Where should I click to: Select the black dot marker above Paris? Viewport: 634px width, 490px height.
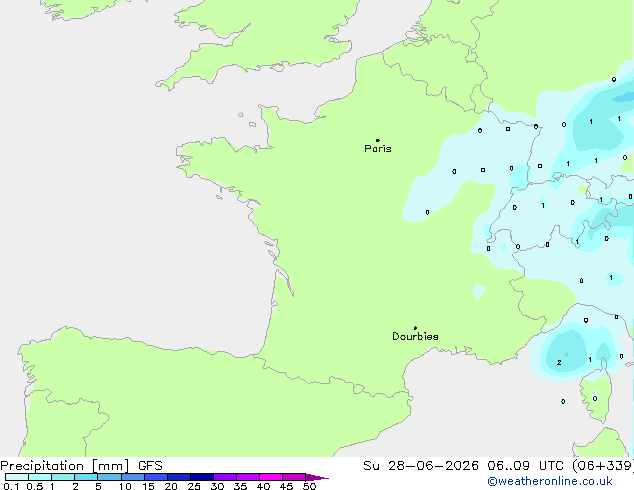click(x=378, y=140)
